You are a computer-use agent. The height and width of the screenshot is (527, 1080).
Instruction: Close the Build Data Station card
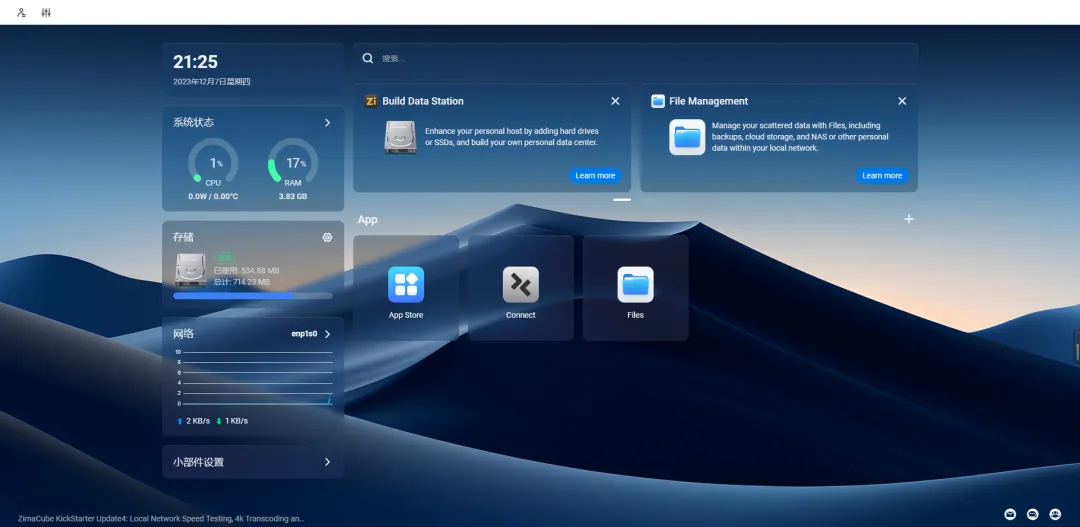coord(615,101)
